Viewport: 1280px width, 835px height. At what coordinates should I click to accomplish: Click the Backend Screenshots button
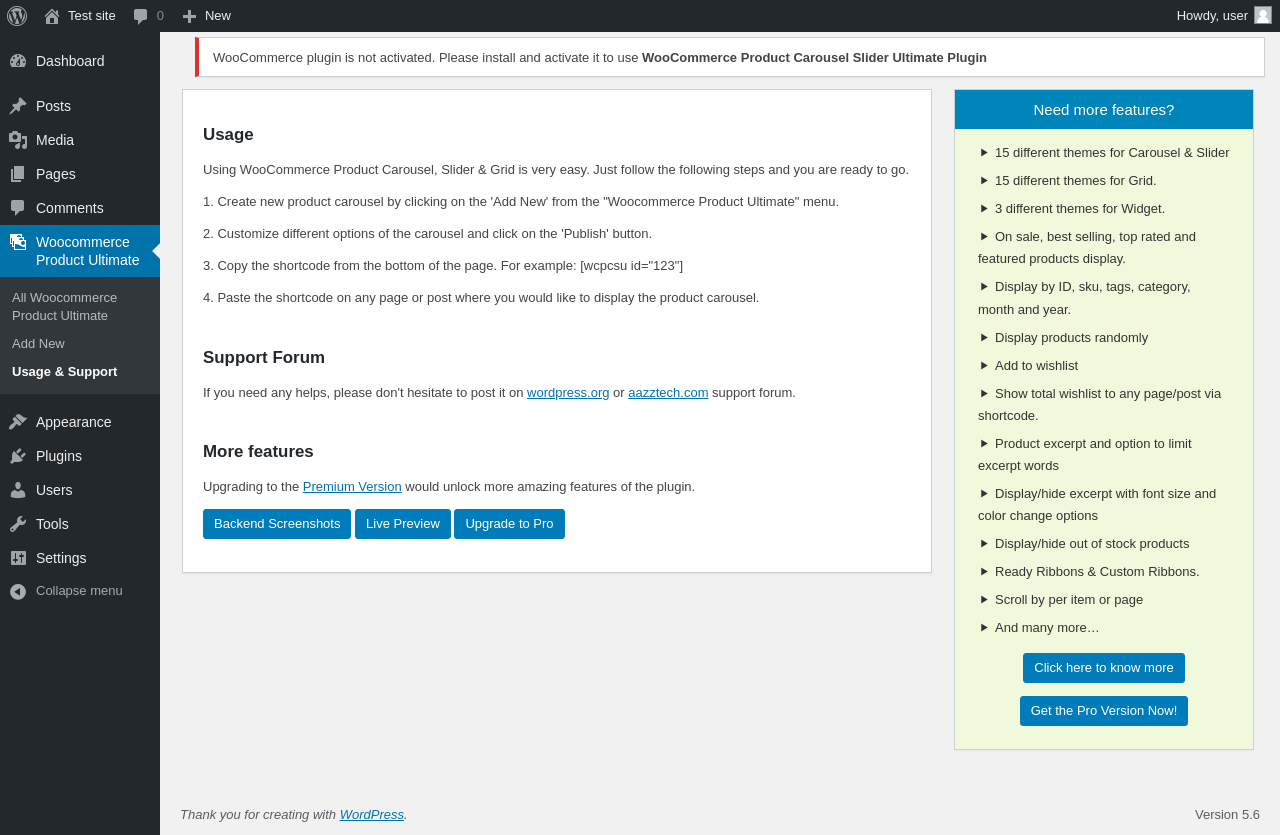pyautogui.click(x=277, y=524)
